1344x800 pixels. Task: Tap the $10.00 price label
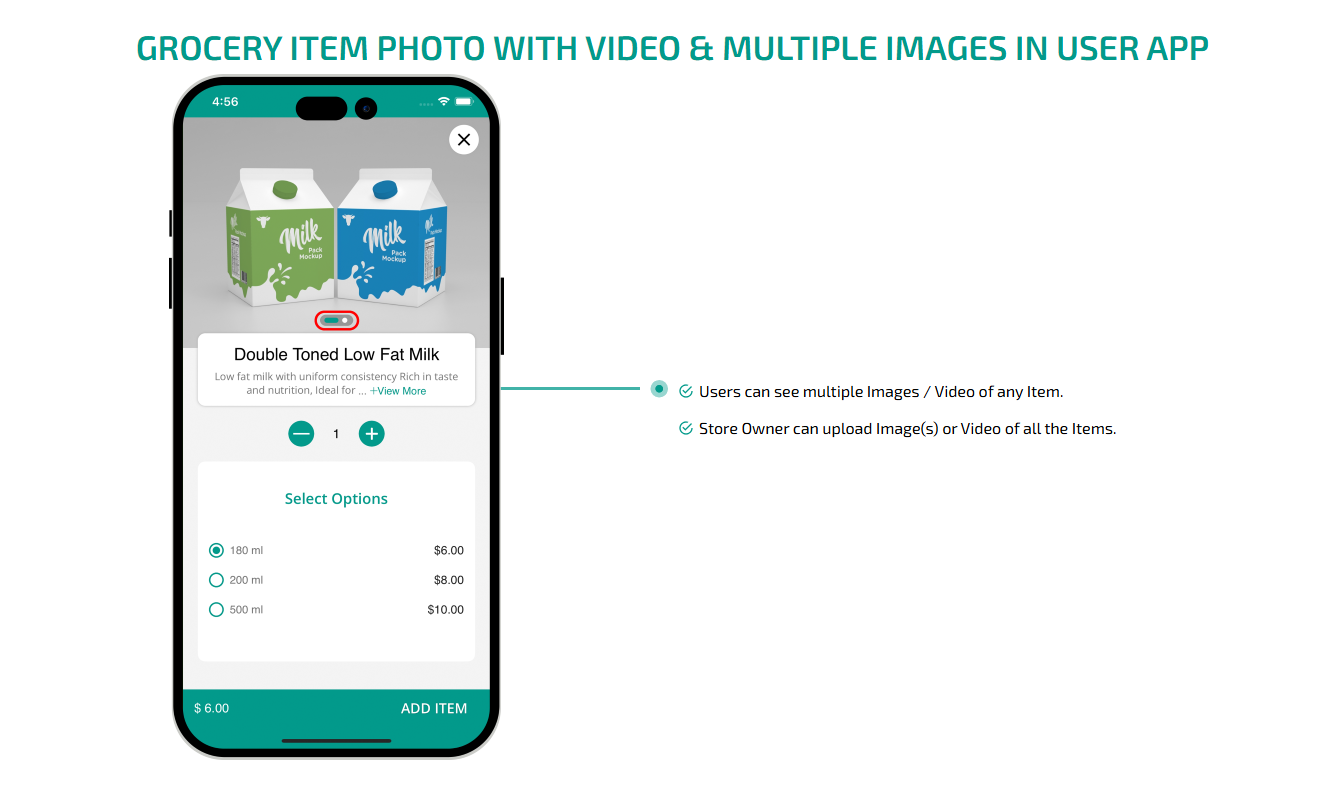click(x=445, y=610)
